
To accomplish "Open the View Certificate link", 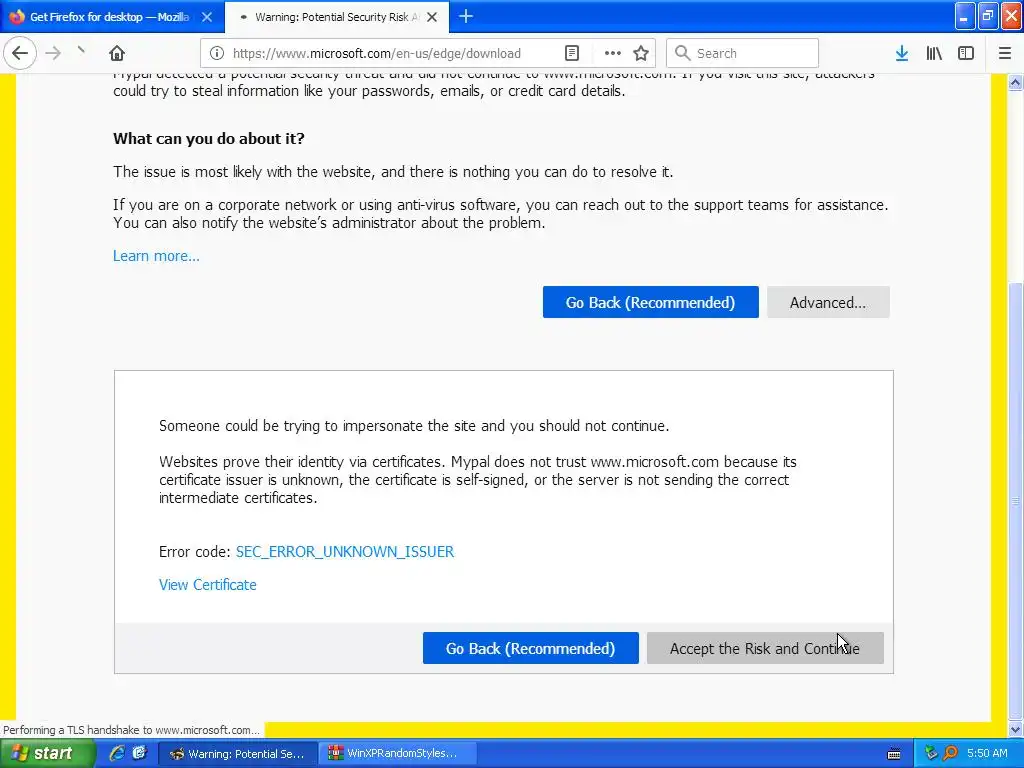I will pos(208,584).
